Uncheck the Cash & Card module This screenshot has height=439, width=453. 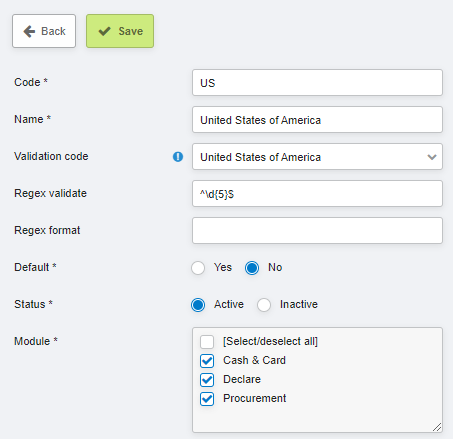(x=207, y=361)
